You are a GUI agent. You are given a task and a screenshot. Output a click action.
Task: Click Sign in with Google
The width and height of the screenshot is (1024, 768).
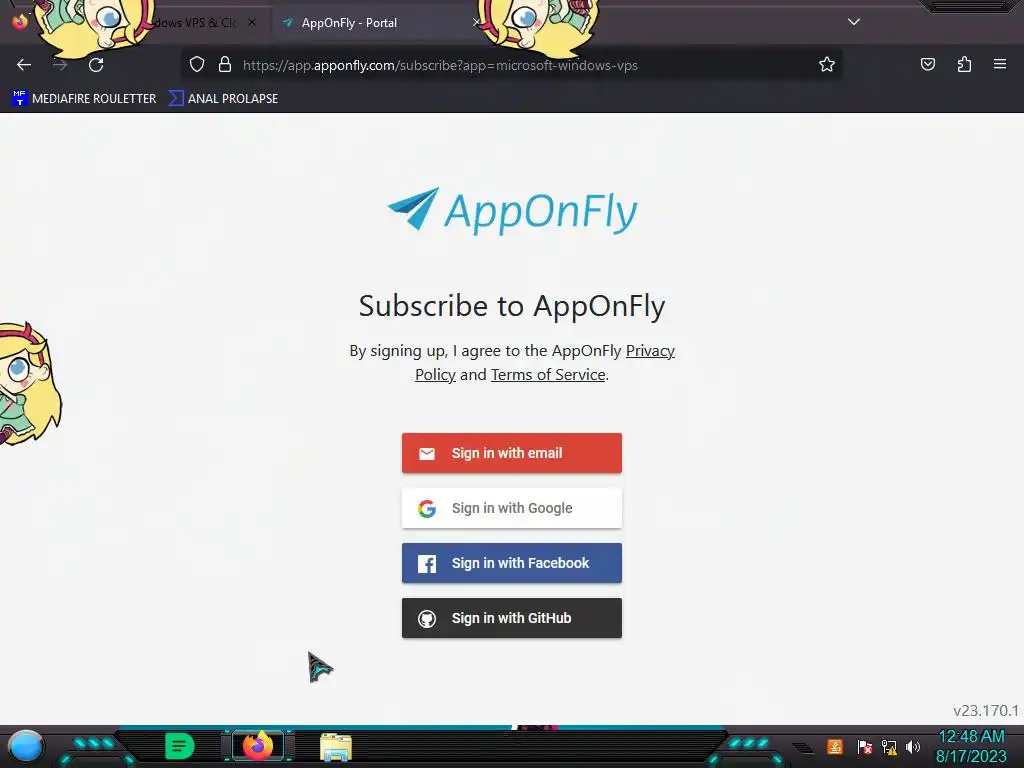coord(512,508)
